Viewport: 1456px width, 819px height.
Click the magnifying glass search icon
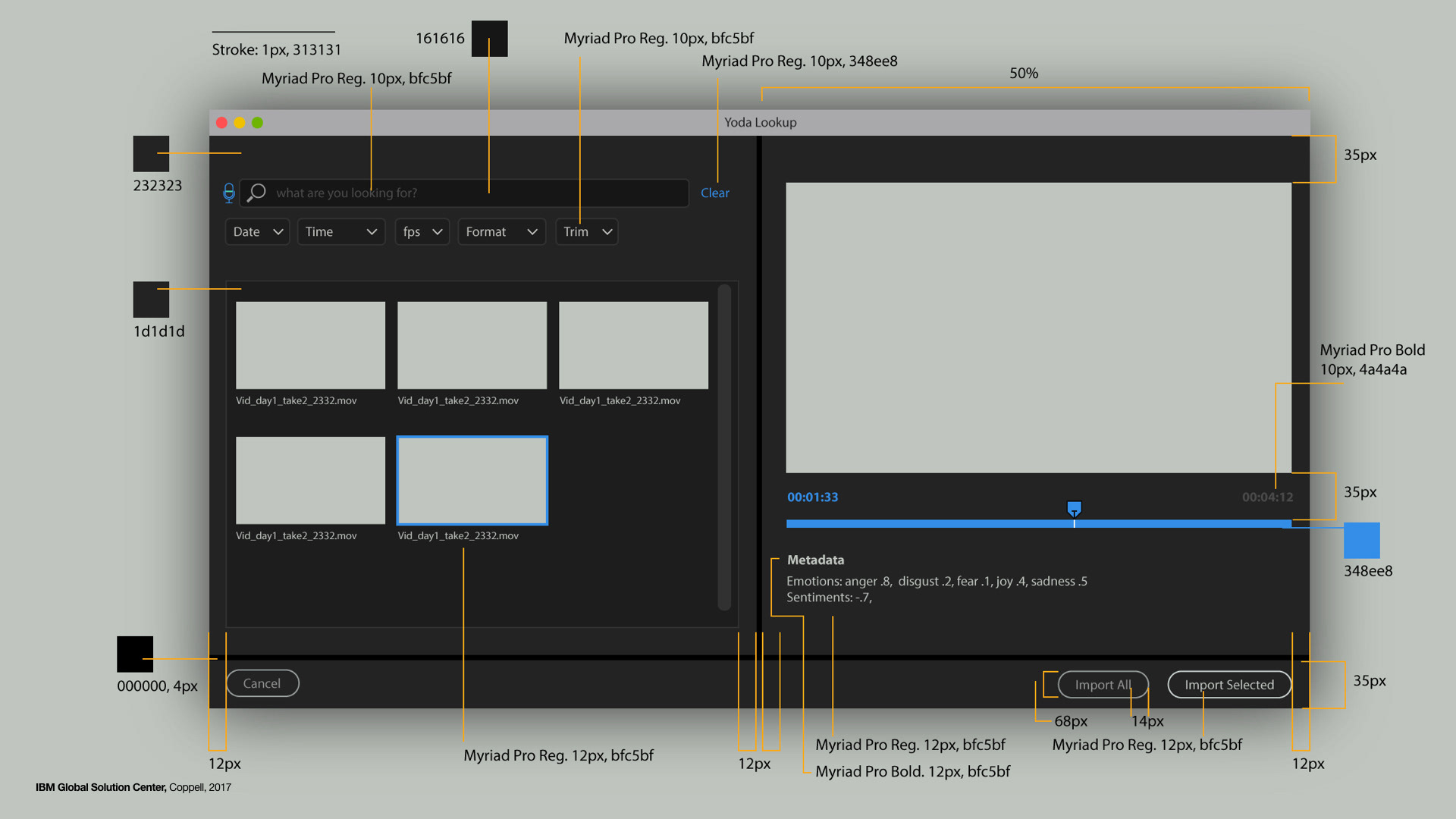256,193
